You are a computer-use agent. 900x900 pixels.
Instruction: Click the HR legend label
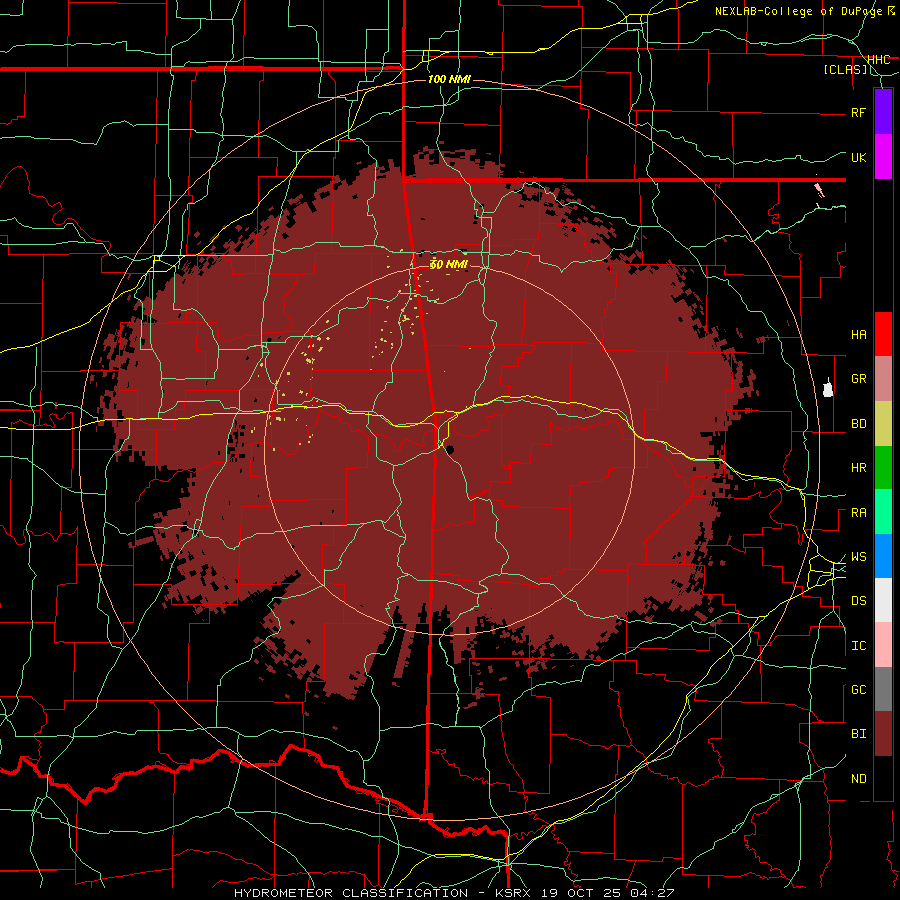coord(858,468)
